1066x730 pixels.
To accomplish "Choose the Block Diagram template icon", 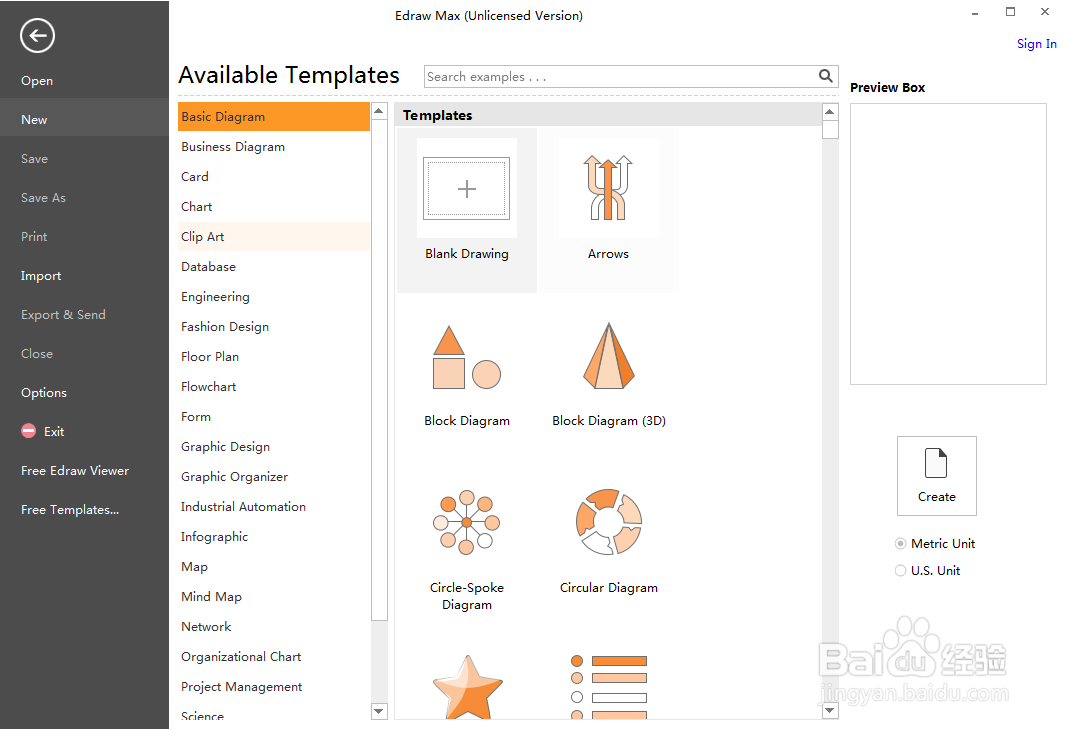I will click(466, 357).
